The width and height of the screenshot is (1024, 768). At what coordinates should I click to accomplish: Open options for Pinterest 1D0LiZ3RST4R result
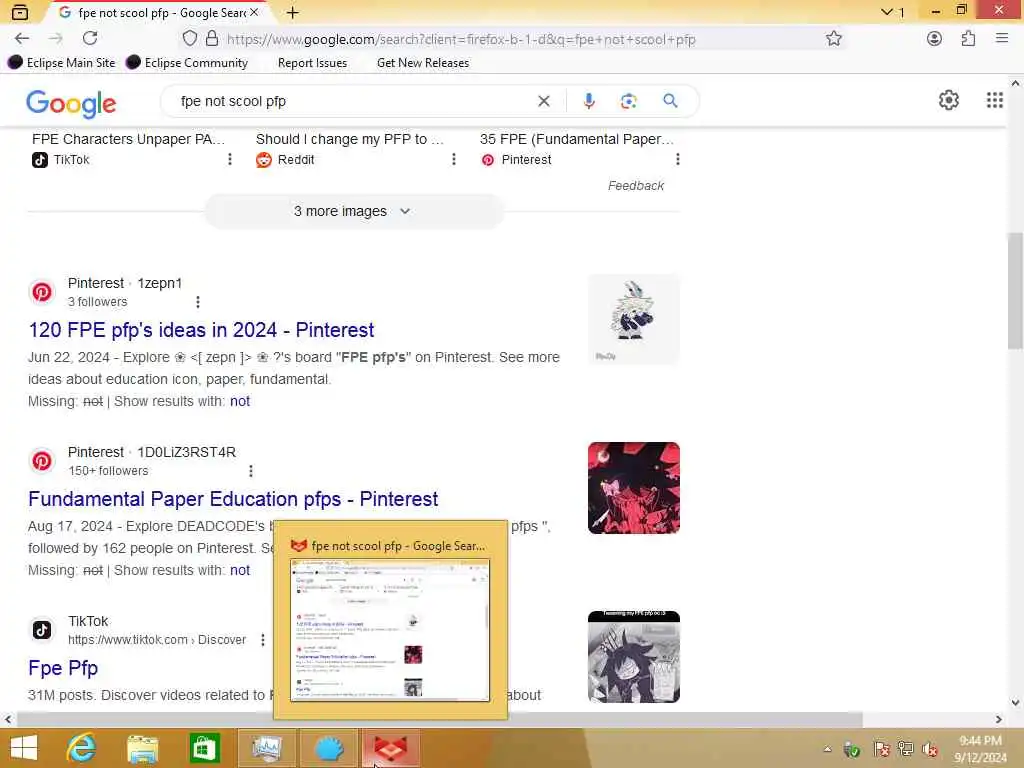(251, 471)
